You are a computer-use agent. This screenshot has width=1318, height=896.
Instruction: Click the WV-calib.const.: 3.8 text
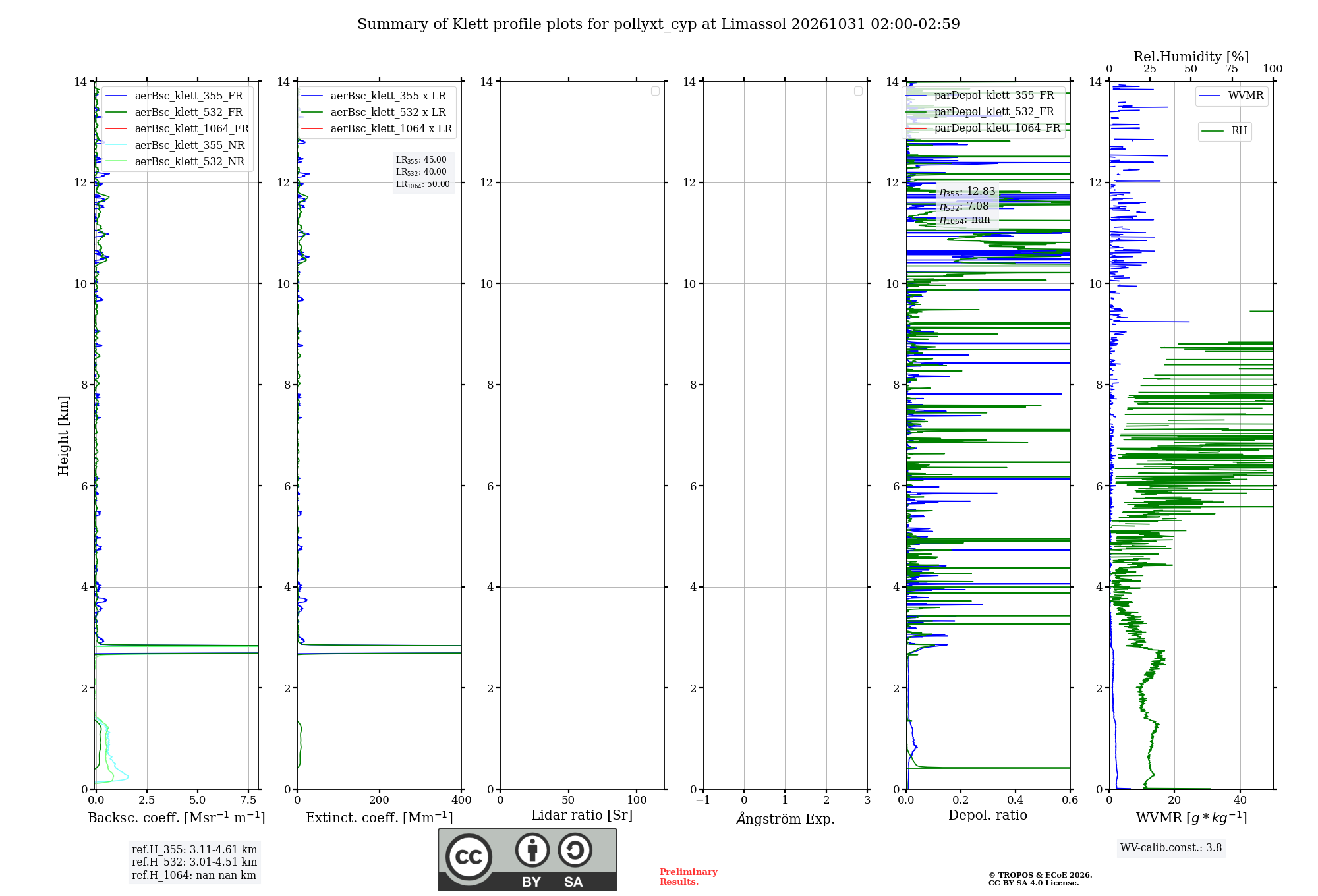1171,848
